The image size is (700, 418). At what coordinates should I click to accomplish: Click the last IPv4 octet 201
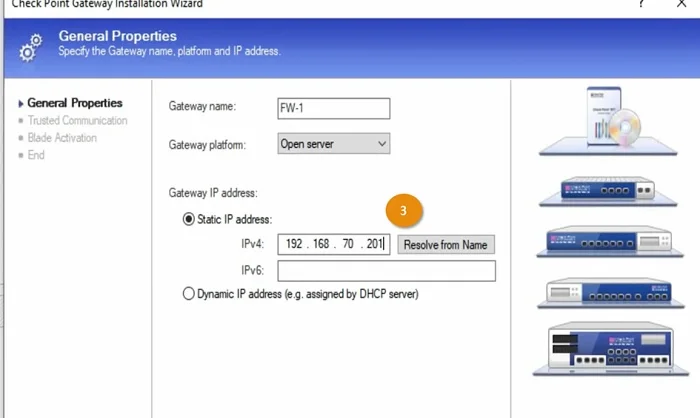(x=375, y=244)
